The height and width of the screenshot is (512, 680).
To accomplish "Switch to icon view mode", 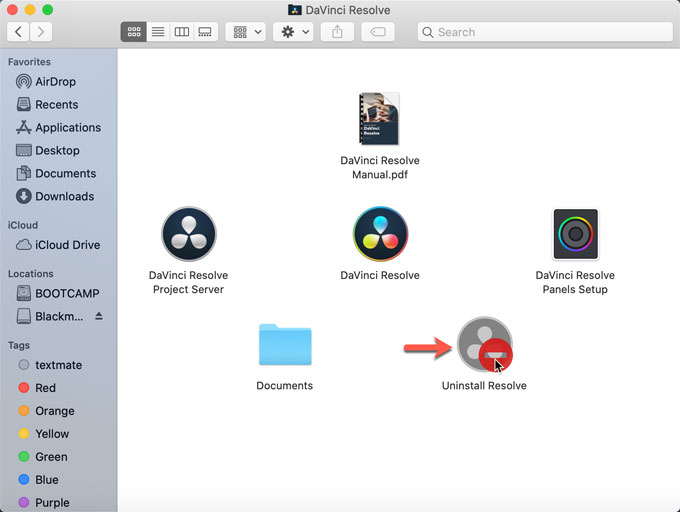I will click(133, 32).
